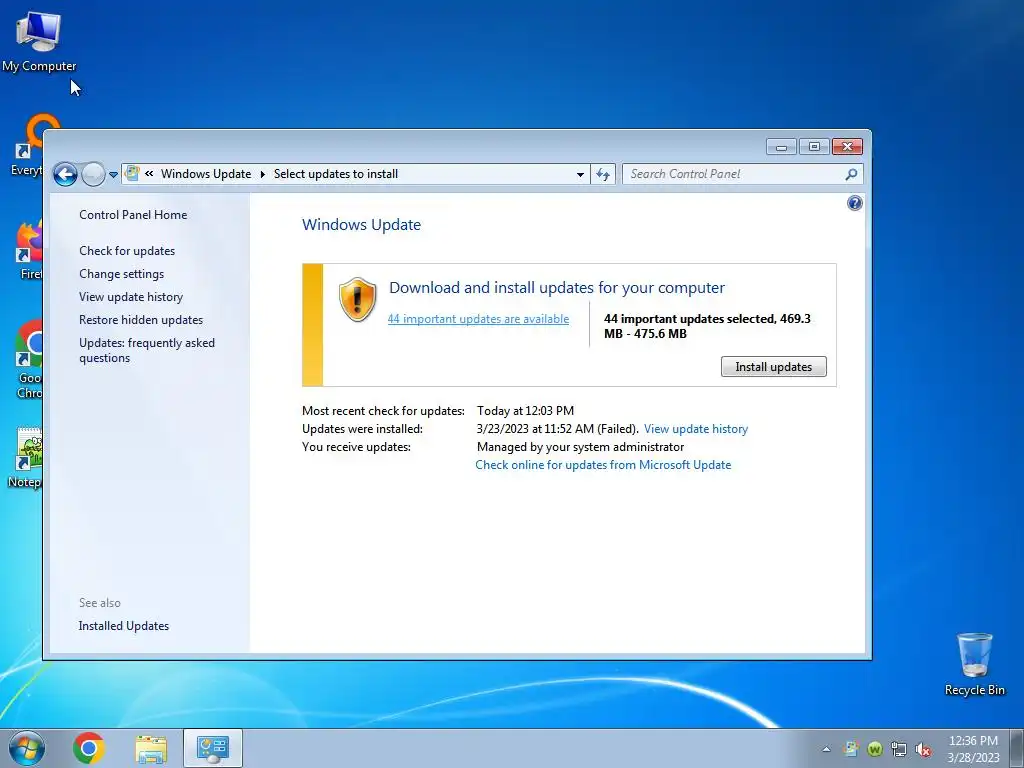Viewport: 1024px width, 768px height.
Task: Expand the arrow after Windows Update breadcrumb
Action: click(263, 174)
